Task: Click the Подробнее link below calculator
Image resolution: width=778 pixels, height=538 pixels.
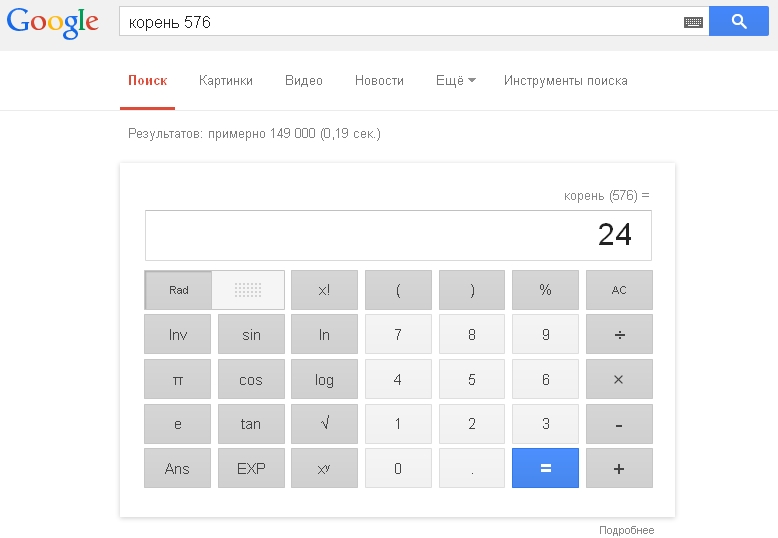Action: pos(626,530)
